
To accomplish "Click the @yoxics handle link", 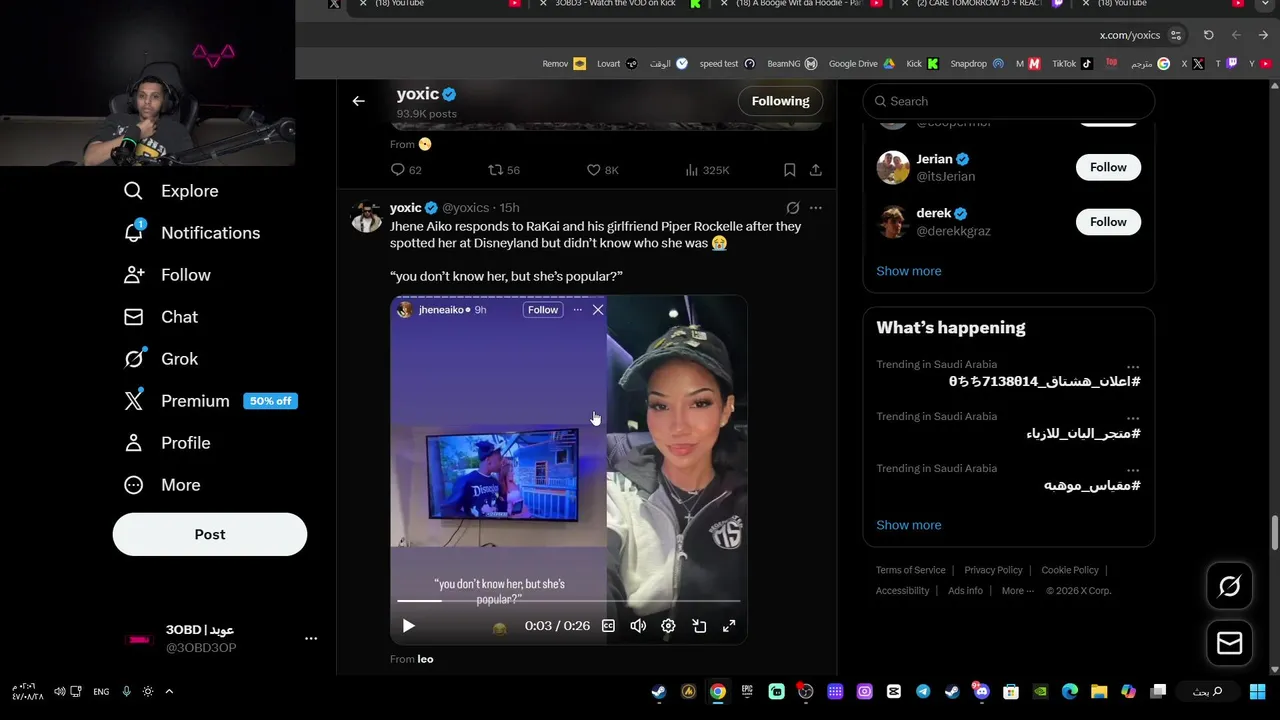I will coord(466,208).
